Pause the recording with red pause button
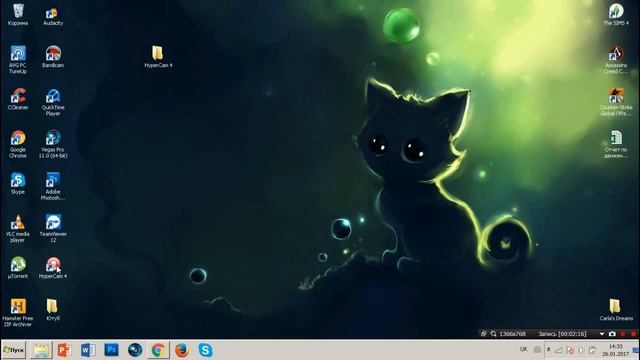Viewport: 640px width, 360px height. (x=623, y=334)
